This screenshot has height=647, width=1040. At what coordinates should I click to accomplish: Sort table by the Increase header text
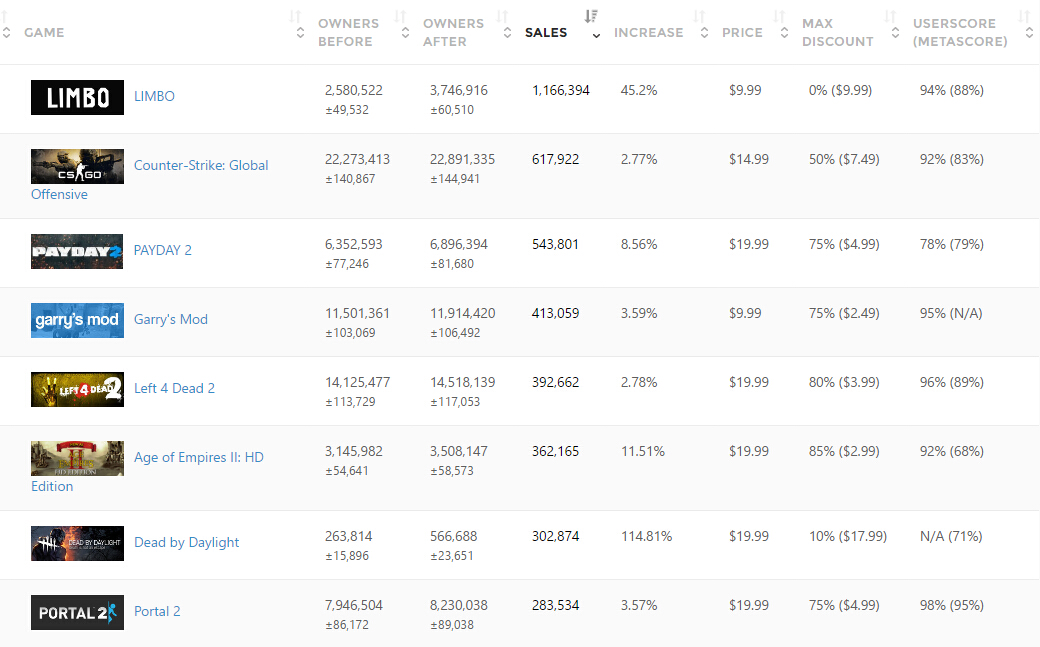648,33
